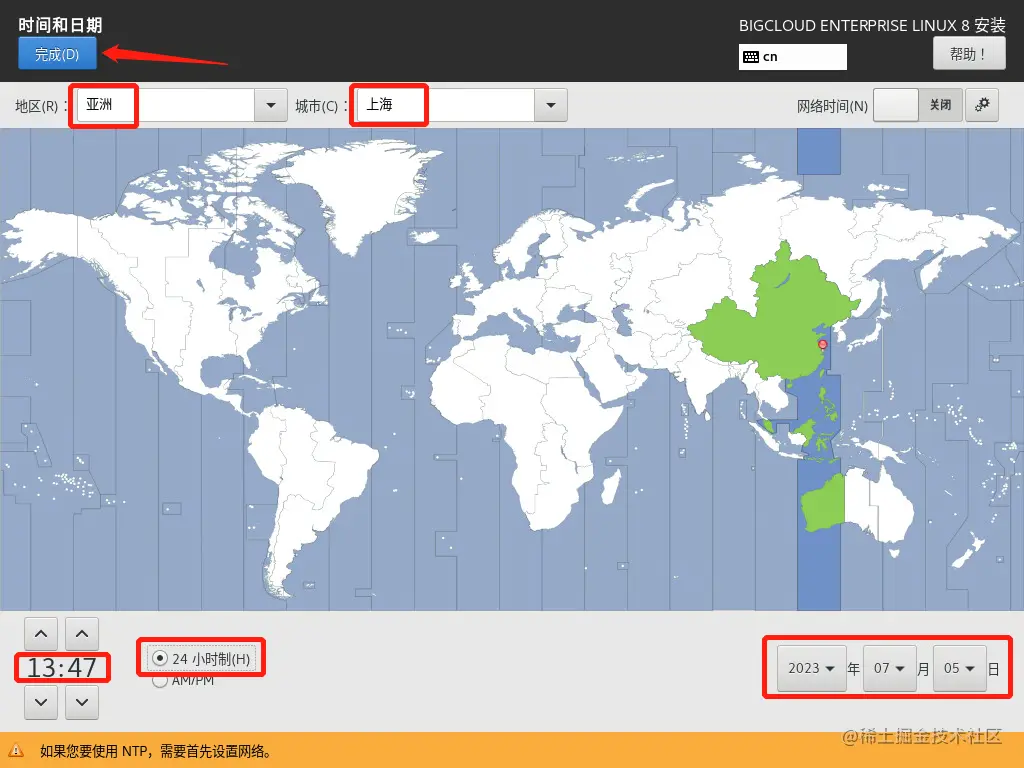The height and width of the screenshot is (768, 1024).
Task: Open the 07 month dropdown
Action: pyautogui.click(x=889, y=668)
